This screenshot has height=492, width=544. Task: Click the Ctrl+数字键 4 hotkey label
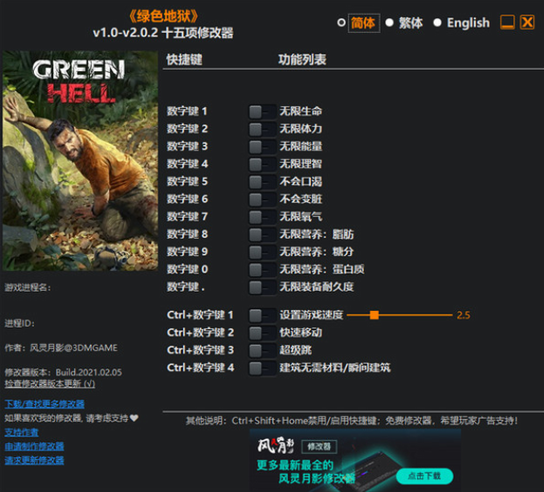(x=201, y=368)
